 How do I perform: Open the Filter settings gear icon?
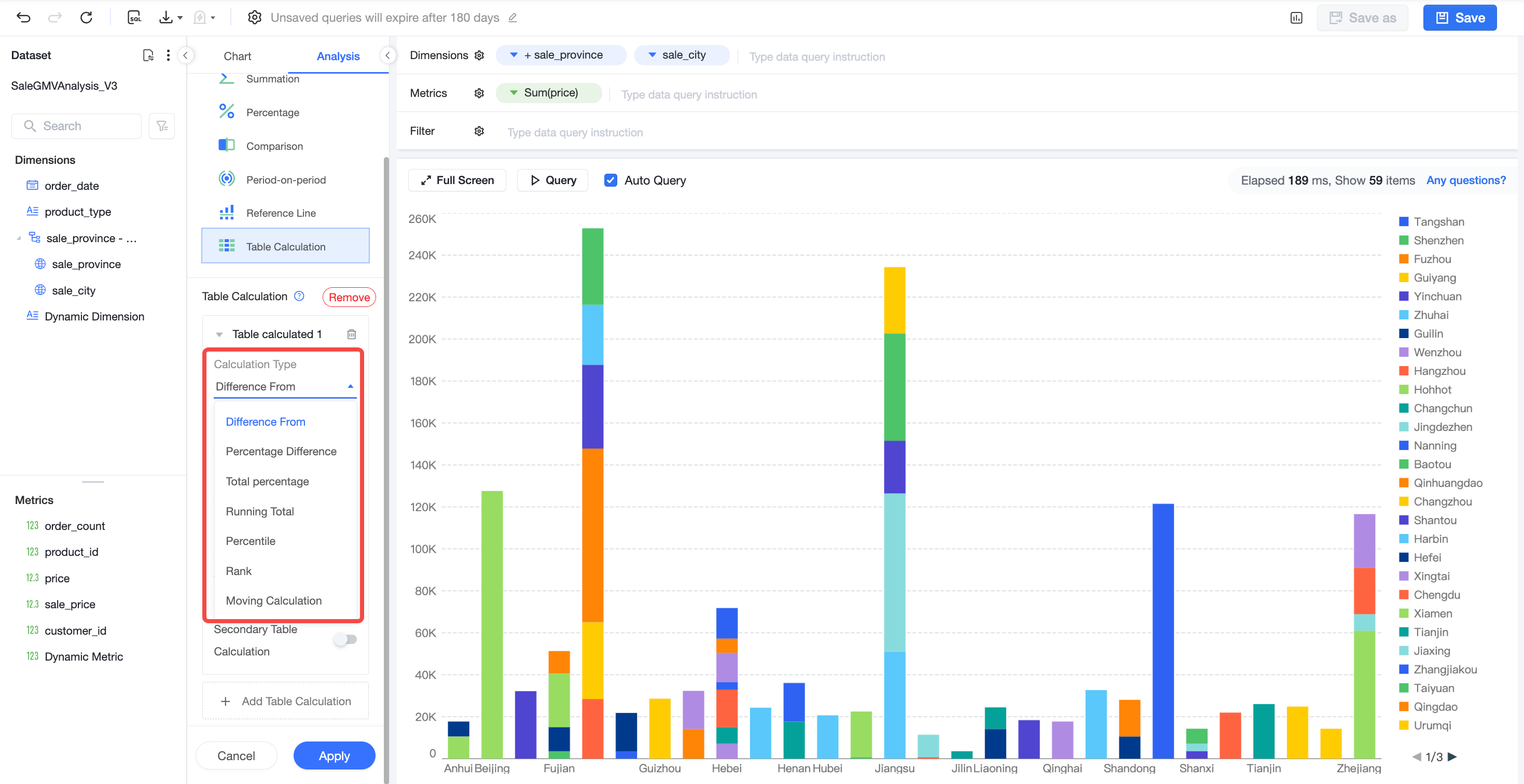(479, 131)
